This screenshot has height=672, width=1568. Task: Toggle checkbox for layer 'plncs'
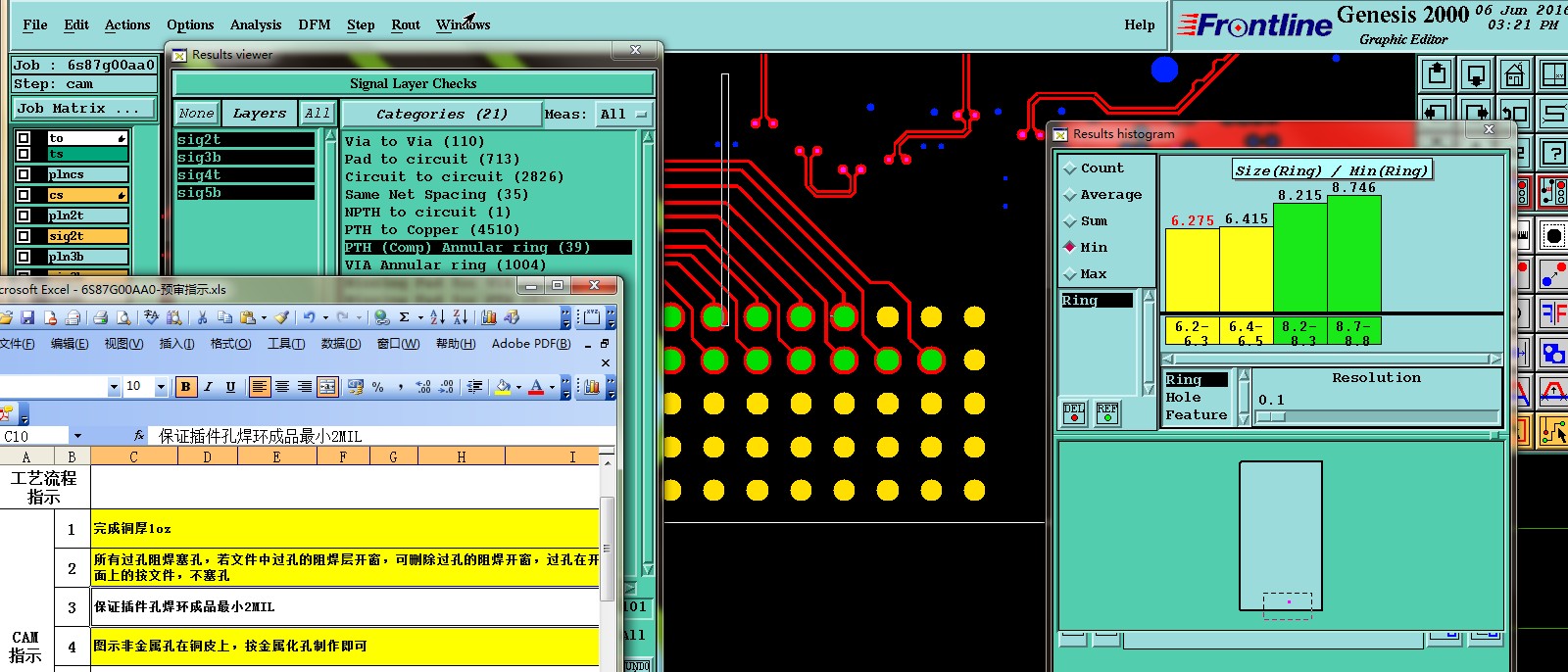coord(24,174)
